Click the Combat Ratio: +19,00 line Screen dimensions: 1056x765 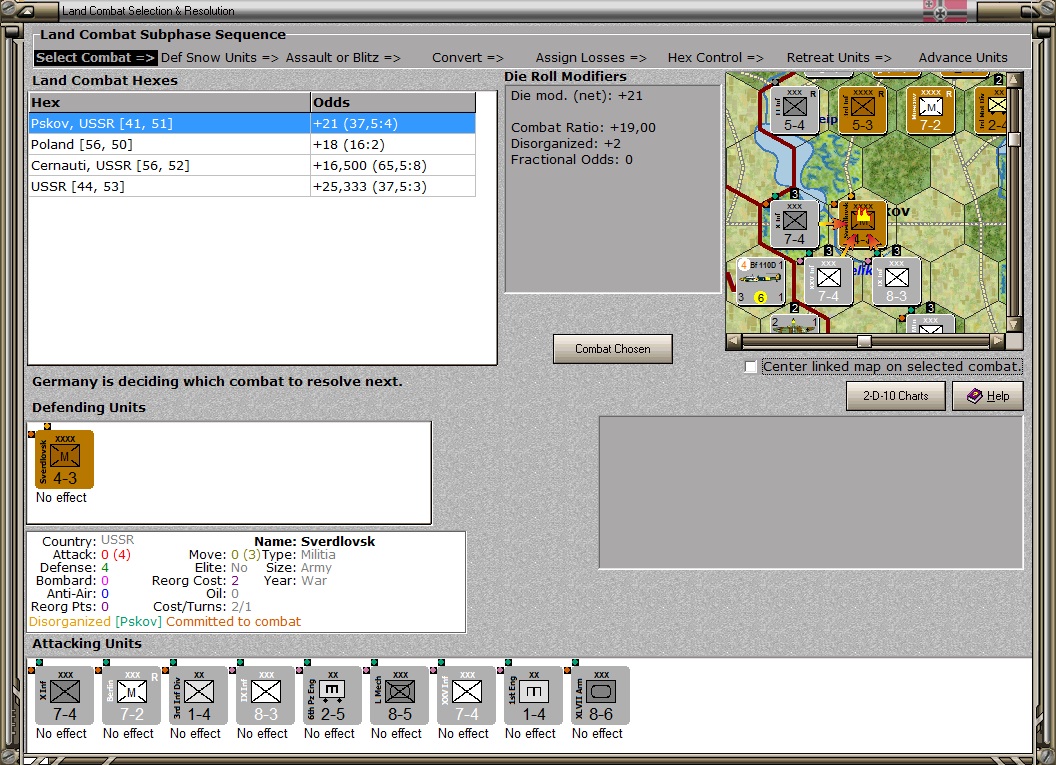click(x=583, y=127)
